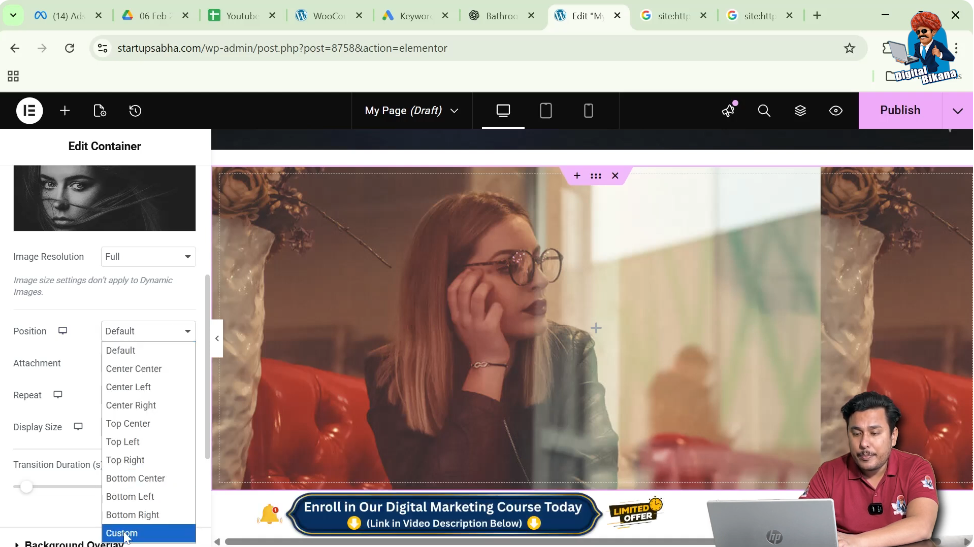Open Document Settings page icon
The width and height of the screenshot is (974, 547).
(x=100, y=111)
